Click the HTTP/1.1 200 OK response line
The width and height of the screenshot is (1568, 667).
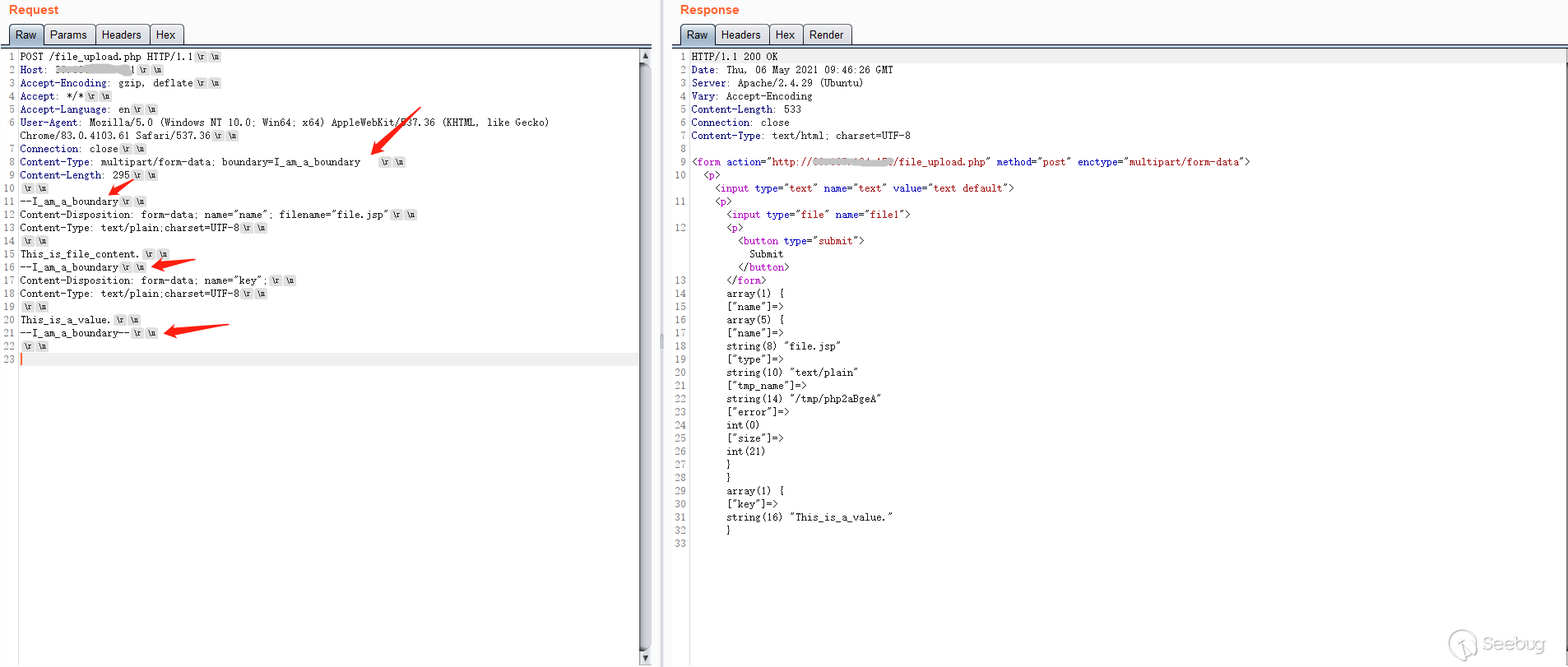click(x=734, y=57)
